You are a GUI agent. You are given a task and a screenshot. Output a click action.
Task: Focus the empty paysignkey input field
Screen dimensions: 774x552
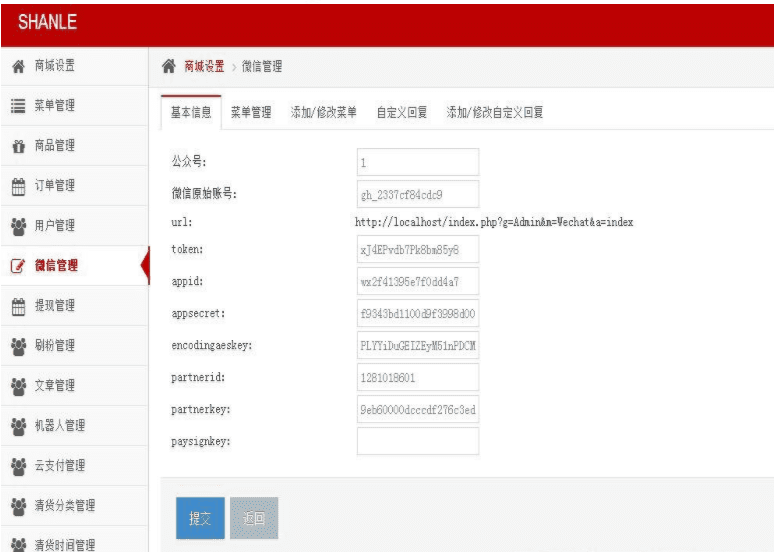click(418, 441)
